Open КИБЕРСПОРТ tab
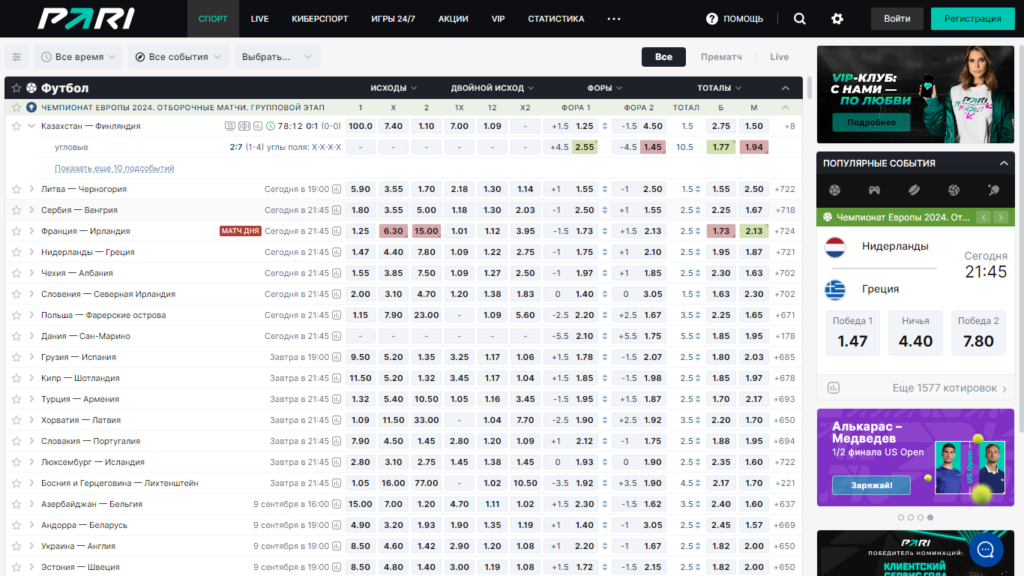Image resolution: width=1024 pixels, height=576 pixels. coord(319,19)
